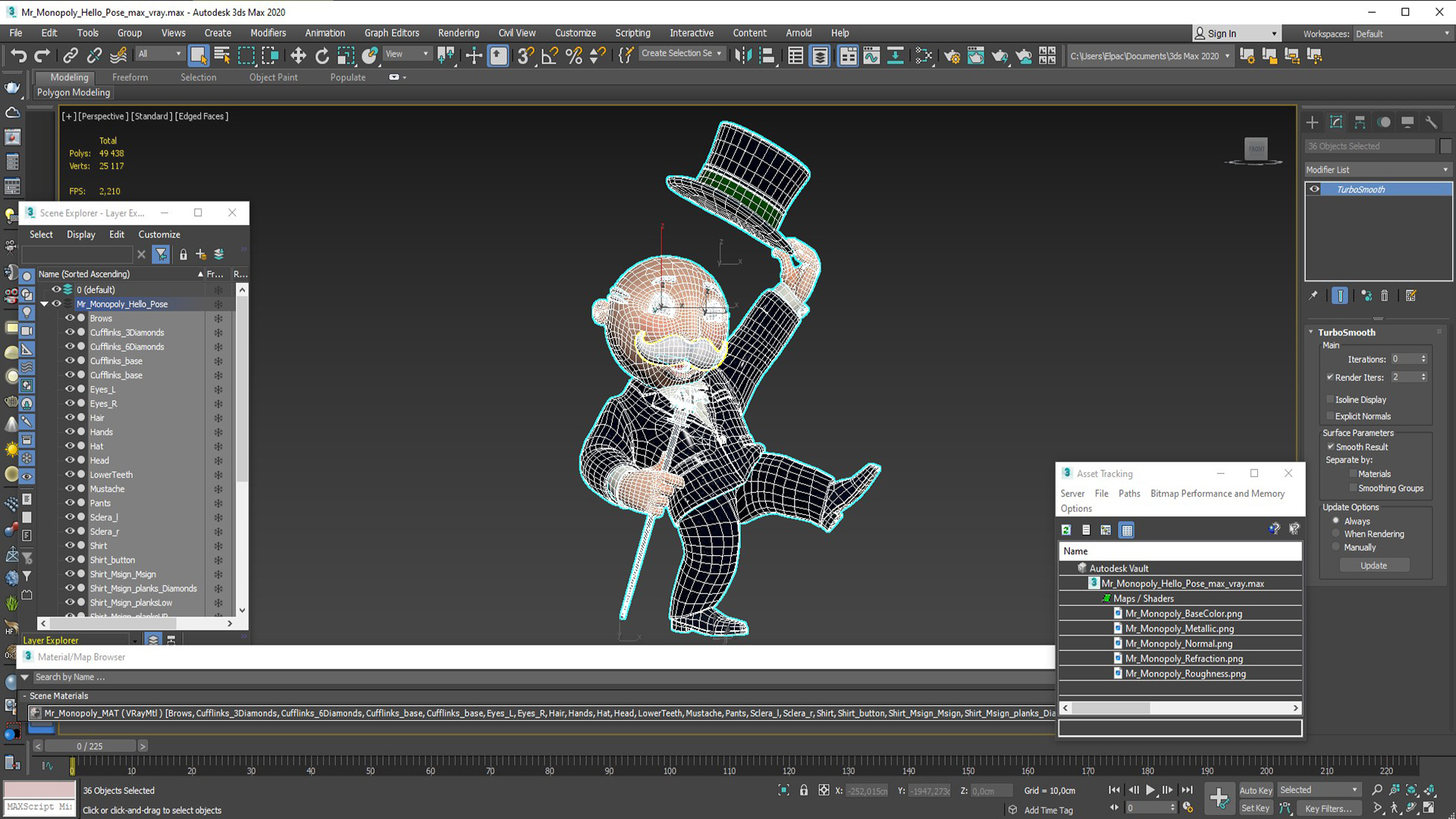Hide the Mustache object via eye icon
The image size is (1456, 819).
(x=70, y=488)
